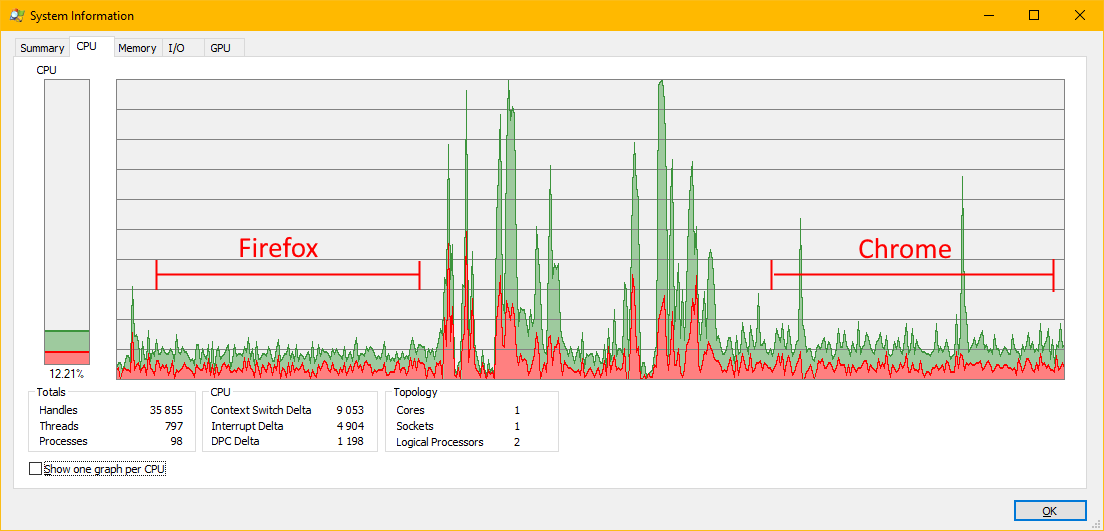Enable Show one graph per CPU checkbox
The height and width of the screenshot is (531, 1104).
click(98, 468)
